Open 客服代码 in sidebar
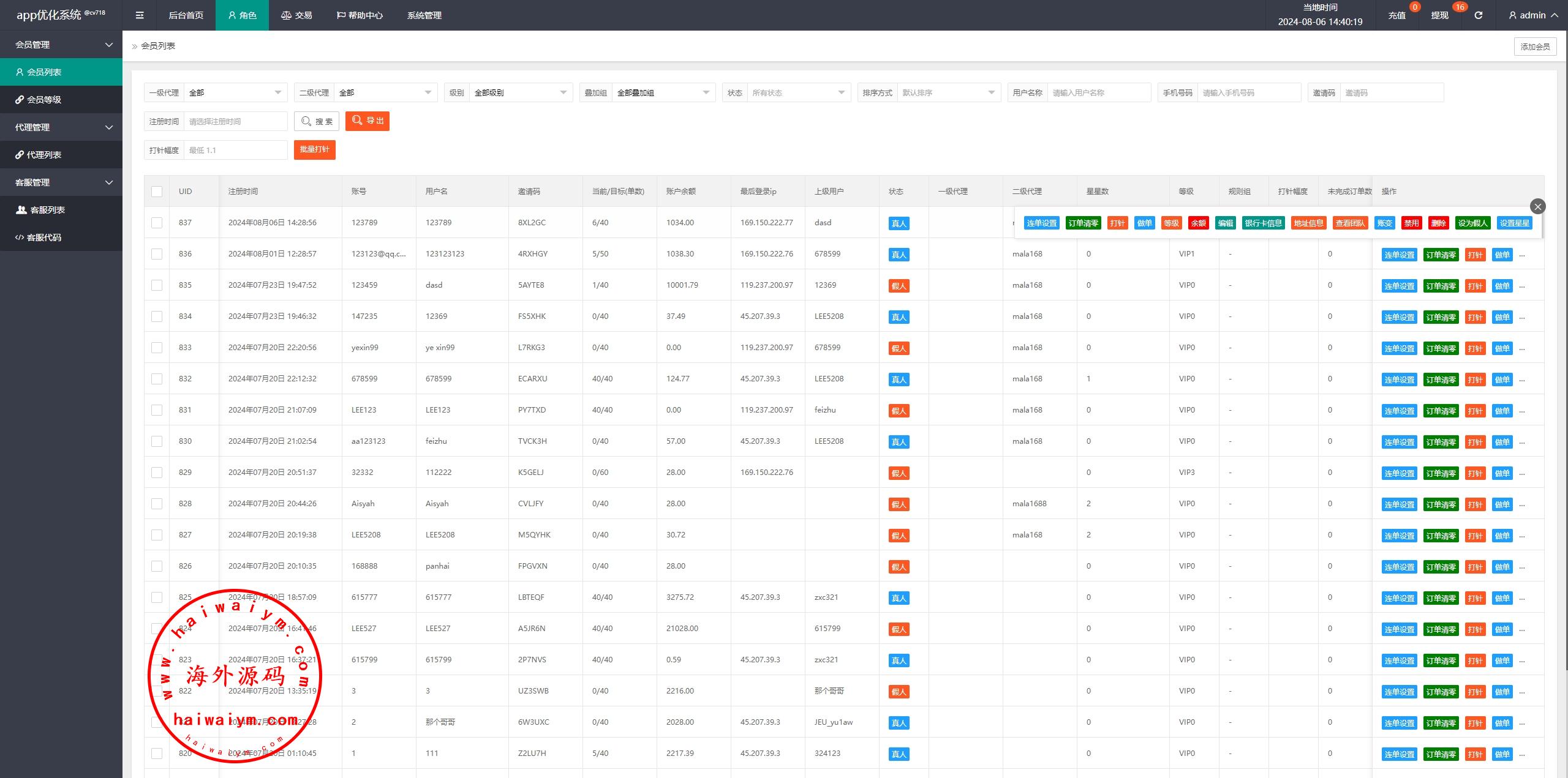Image resolution: width=1568 pixels, height=778 pixels. (x=43, y=238)
